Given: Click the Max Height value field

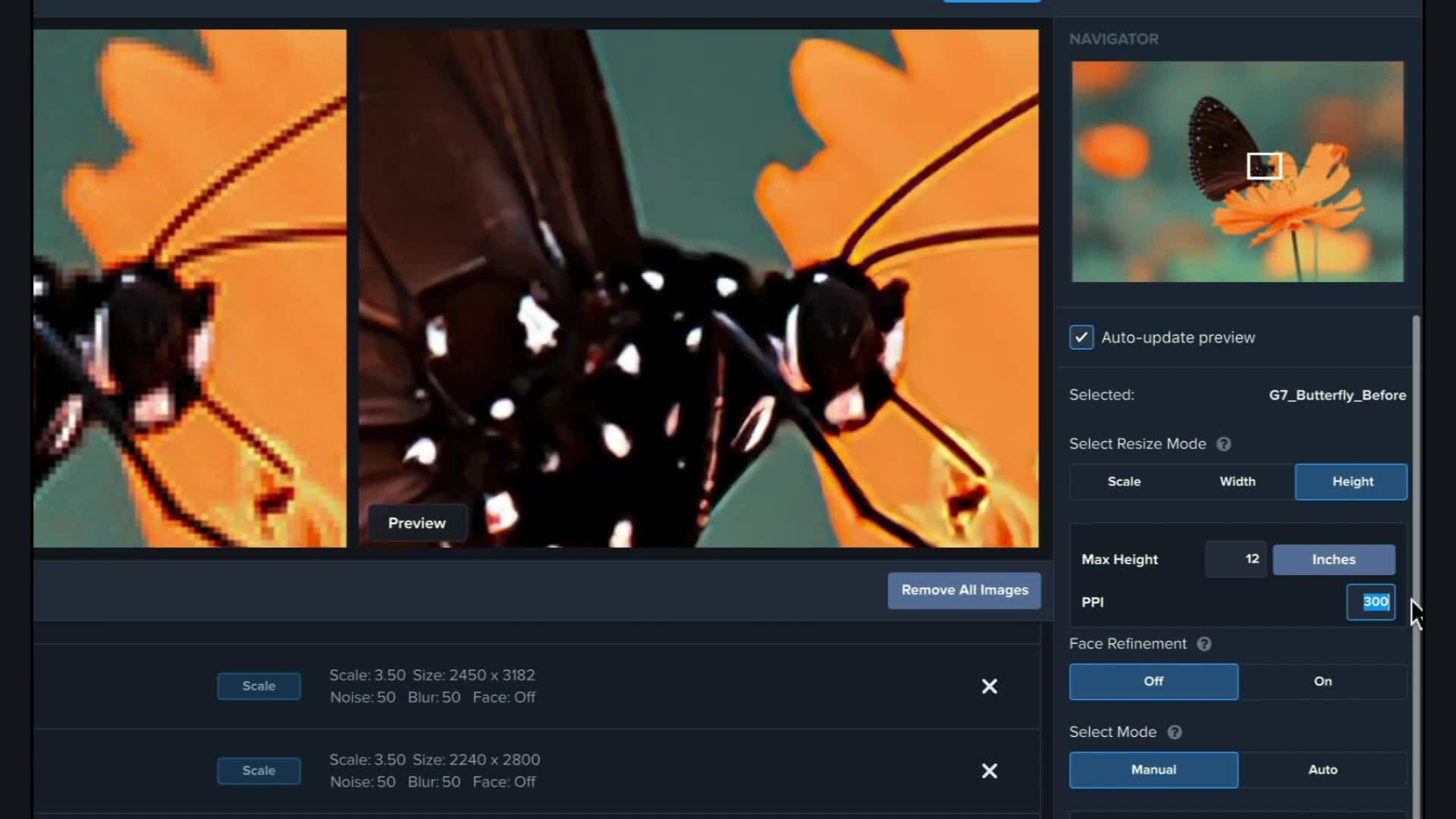Looking at the screenshot, I should point(1235,560).
